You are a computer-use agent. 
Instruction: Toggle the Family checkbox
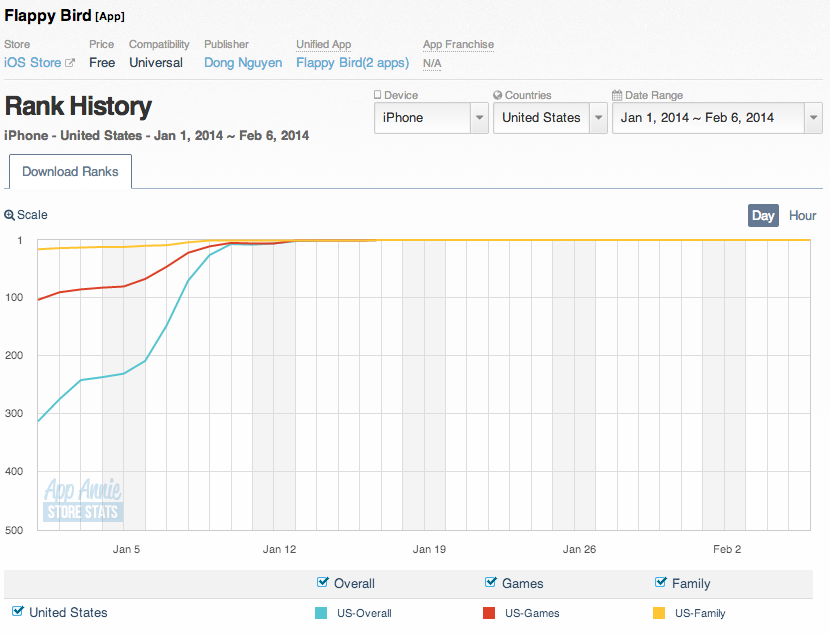(661, 583)
